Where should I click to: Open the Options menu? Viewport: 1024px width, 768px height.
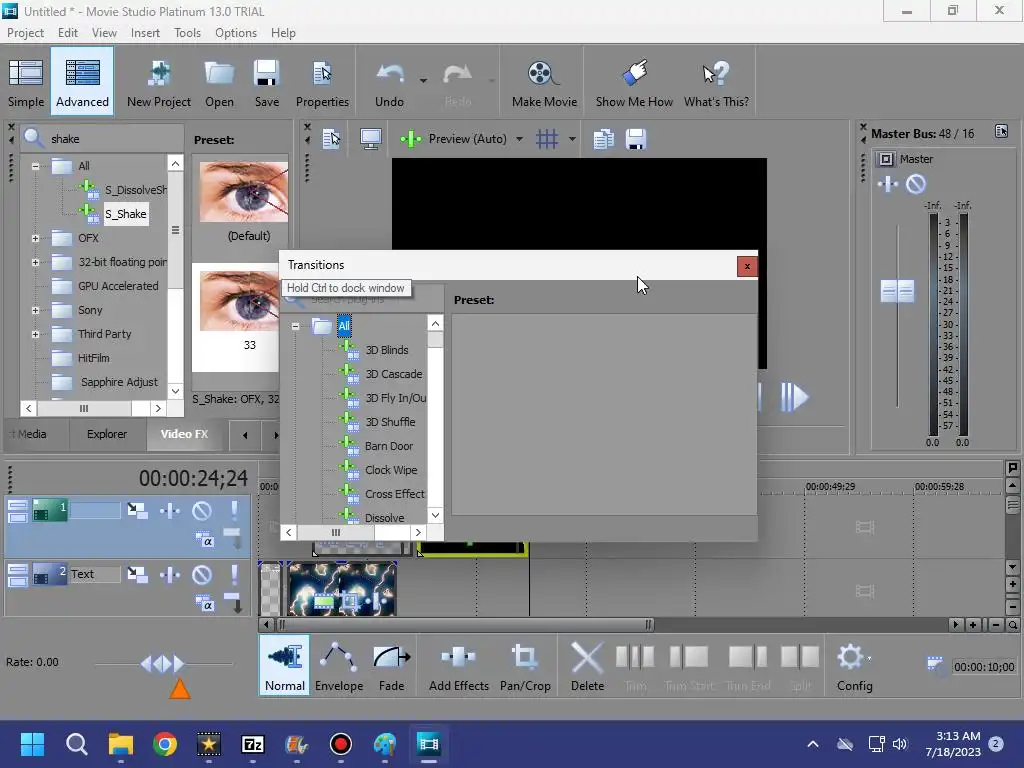pos(236,33)
